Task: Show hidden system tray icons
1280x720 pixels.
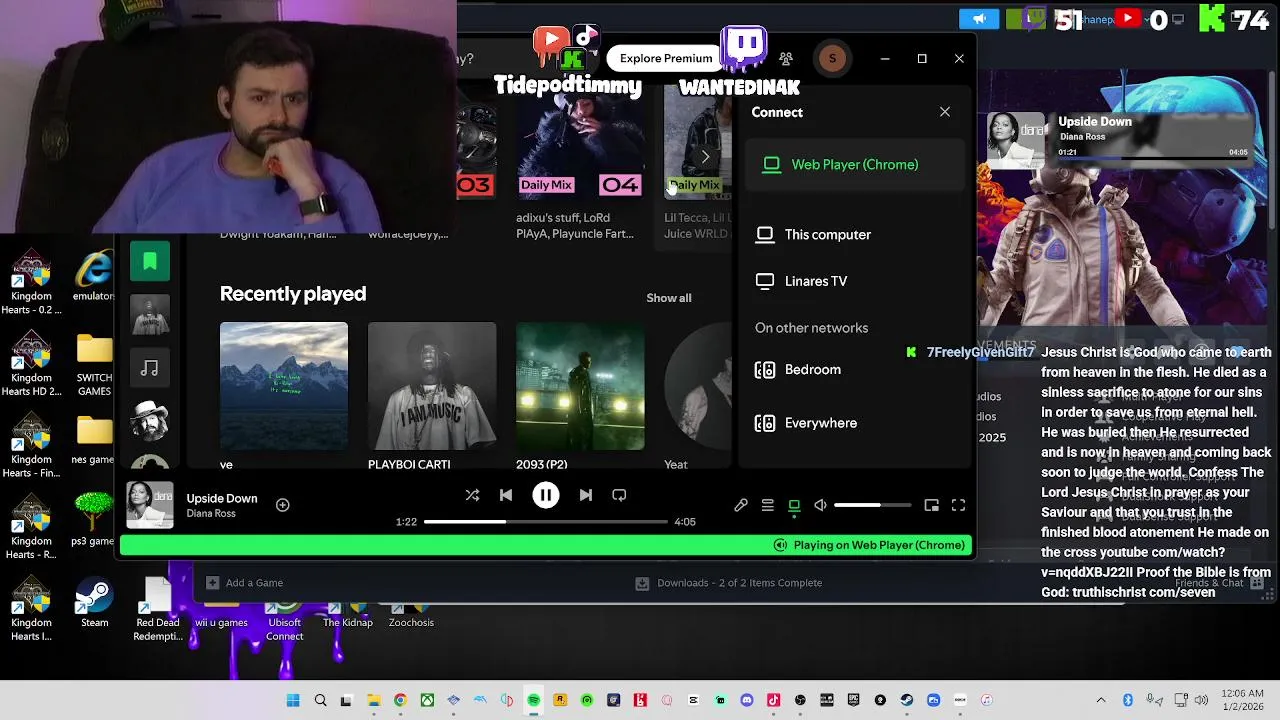Action: (1101, 700)
